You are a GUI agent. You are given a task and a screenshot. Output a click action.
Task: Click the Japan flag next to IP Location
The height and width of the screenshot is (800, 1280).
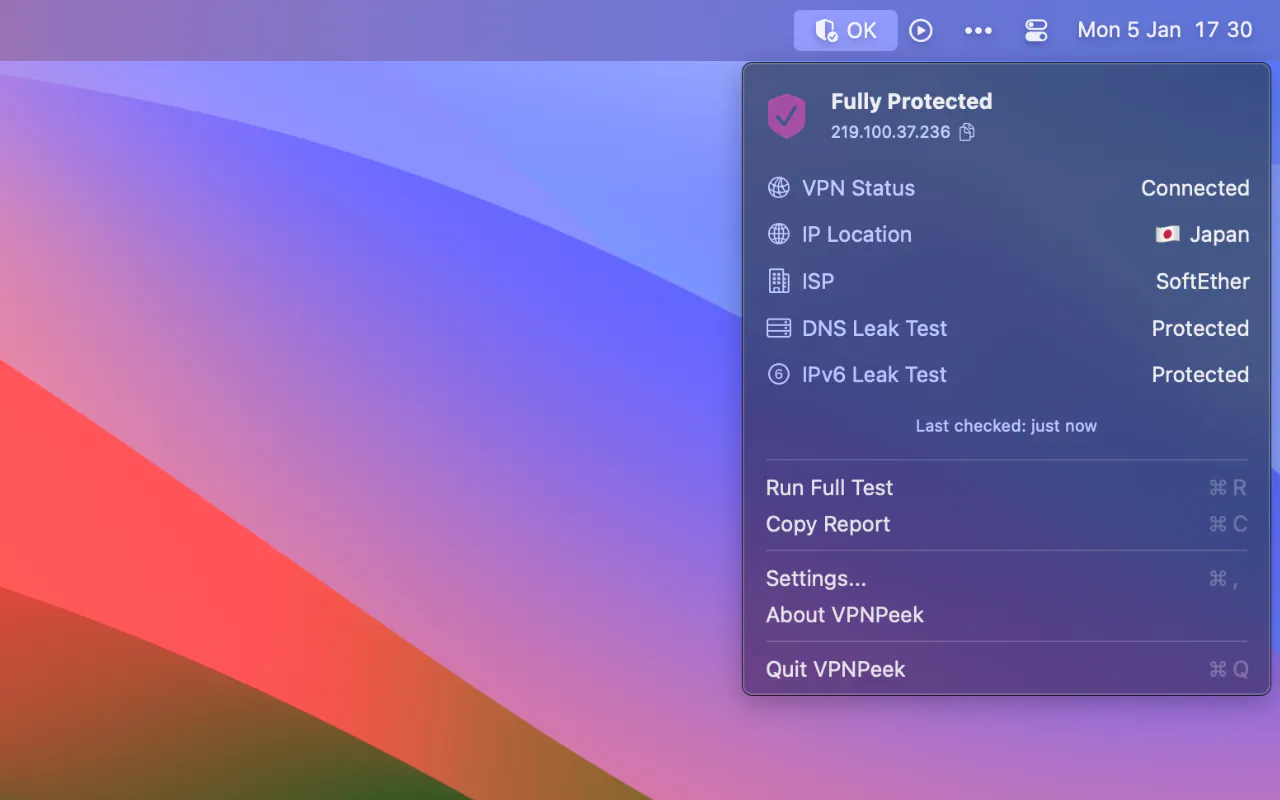(x=1167, y=234)
